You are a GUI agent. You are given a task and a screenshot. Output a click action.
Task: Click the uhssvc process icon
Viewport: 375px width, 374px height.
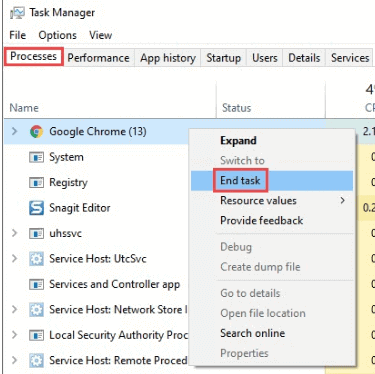(36, 233)
